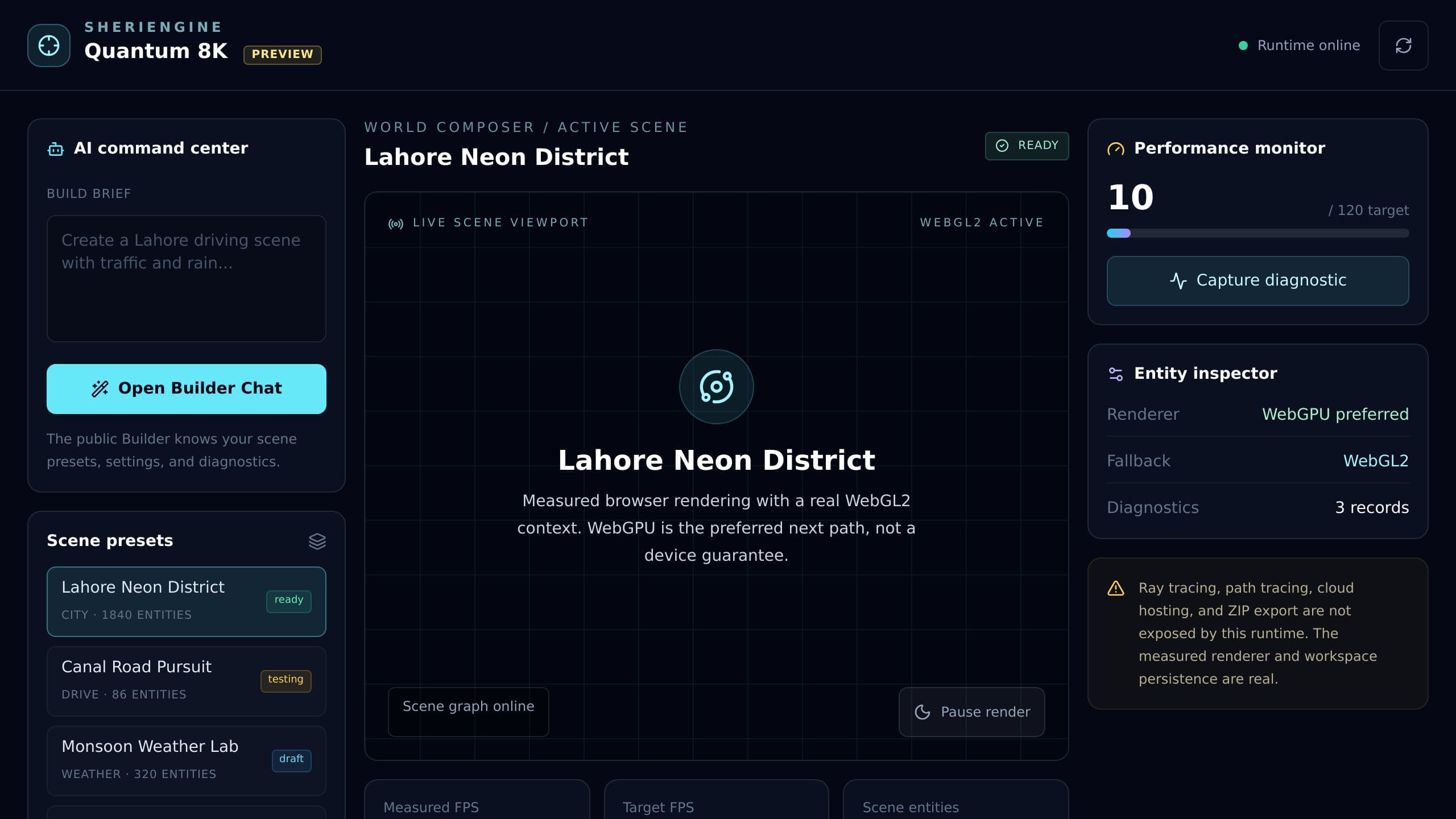Click the '3 records' diagnostics value

1372,508
